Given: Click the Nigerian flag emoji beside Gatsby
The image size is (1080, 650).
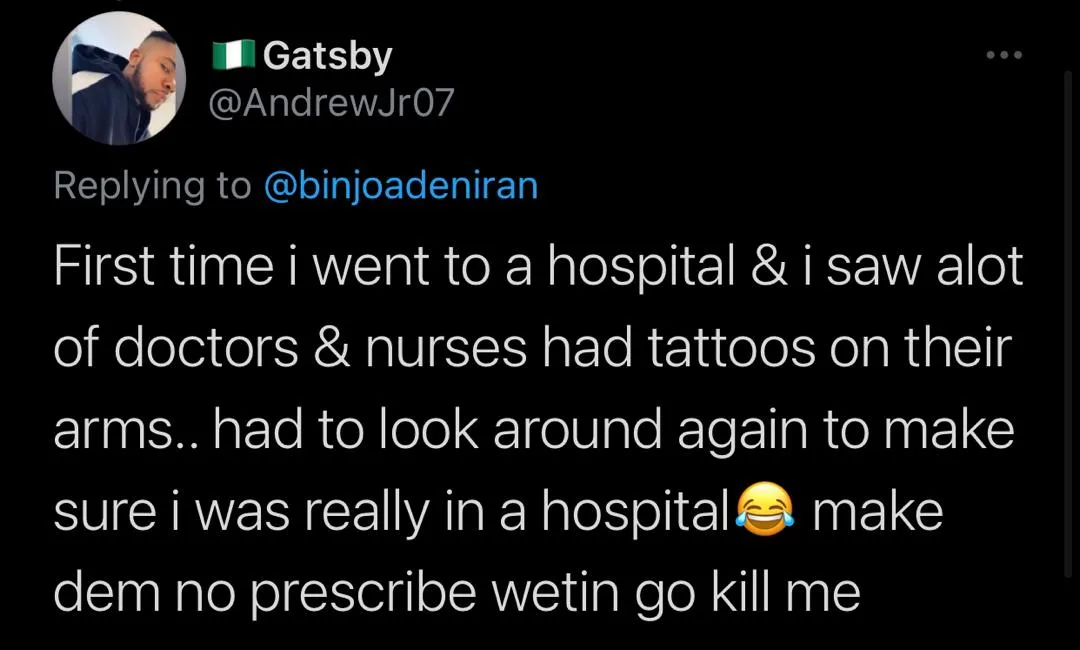Looking at the screenshot, I should (234, 56).
